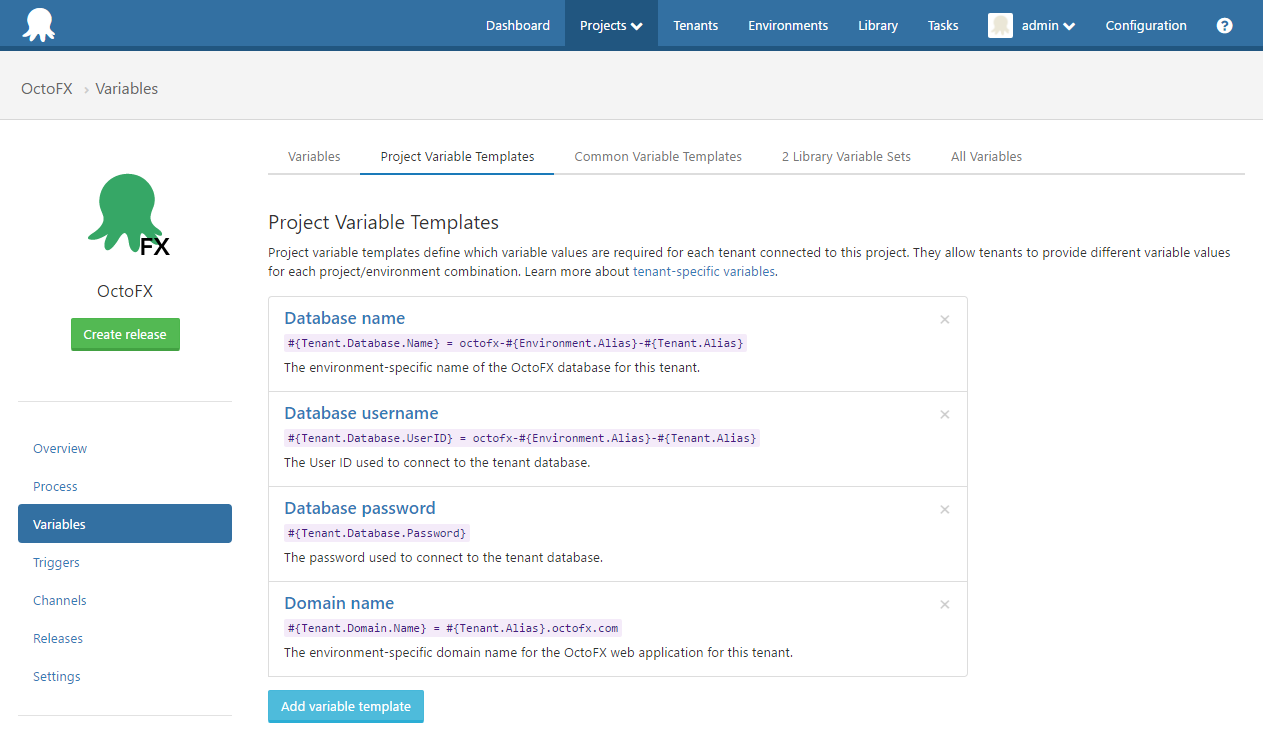Select the 2 Library Variable Sets tab
The width and height of the screenshot is (1263, 739).
[845, 156]
